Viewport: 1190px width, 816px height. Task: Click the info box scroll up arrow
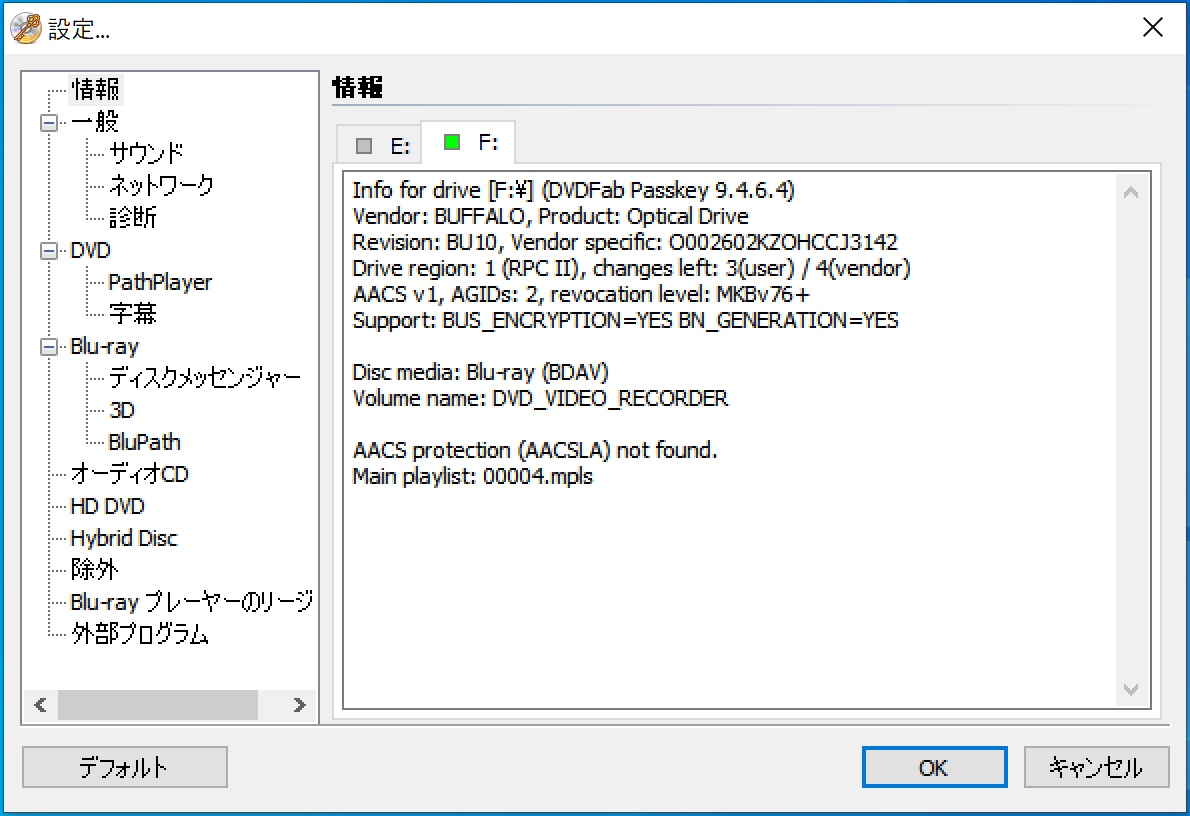click(1131, 192)
